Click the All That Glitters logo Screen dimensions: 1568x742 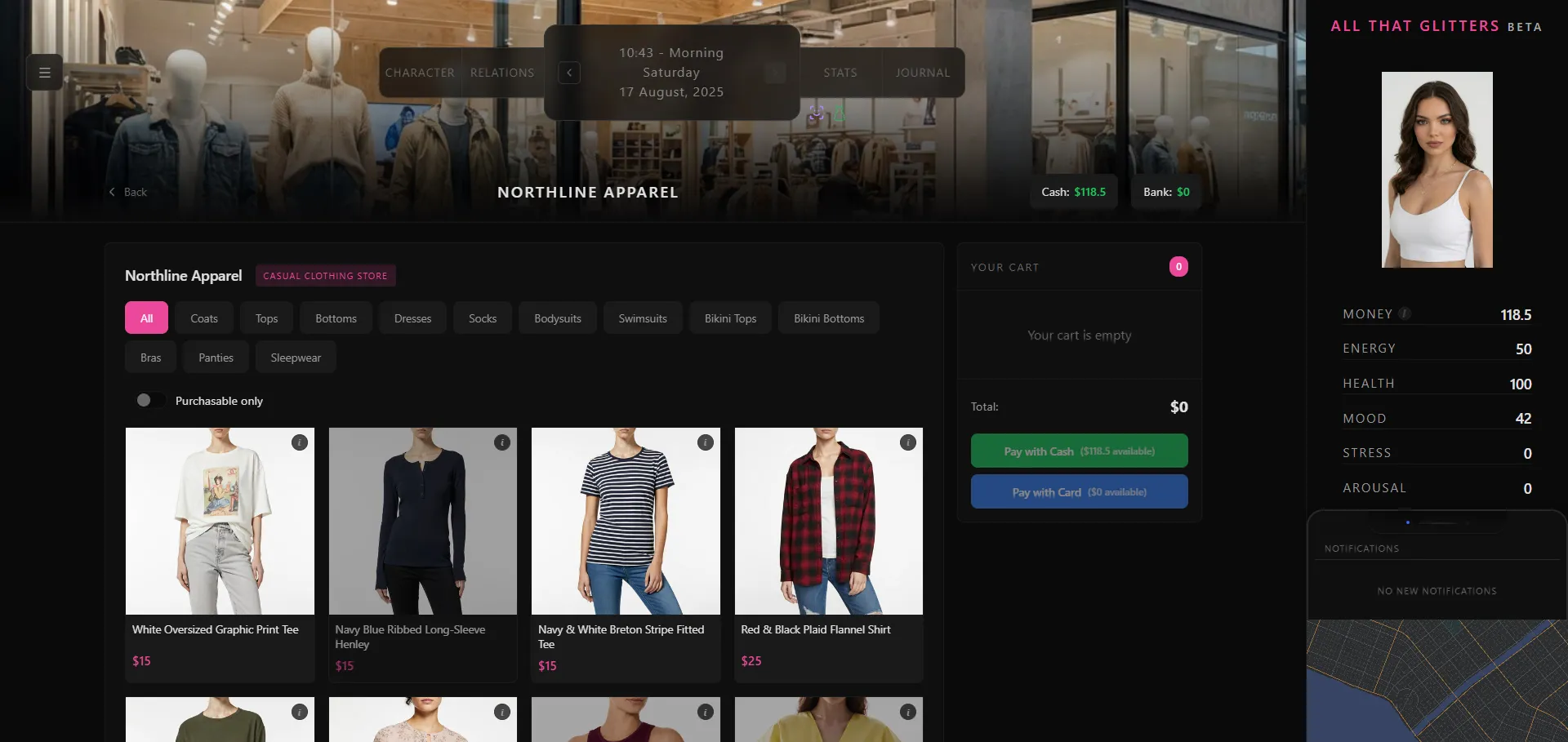click(x=1437, y=26)
